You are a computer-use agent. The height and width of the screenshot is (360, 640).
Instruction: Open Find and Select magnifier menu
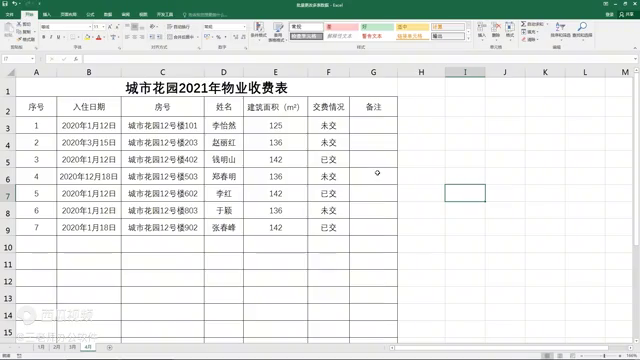click(x=582, y=30)
